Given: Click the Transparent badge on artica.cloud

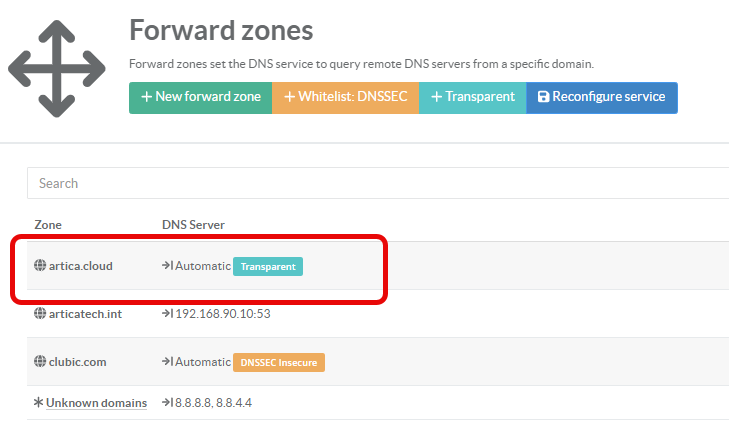Looking at the screenshot, I should (x=268, y=267).
